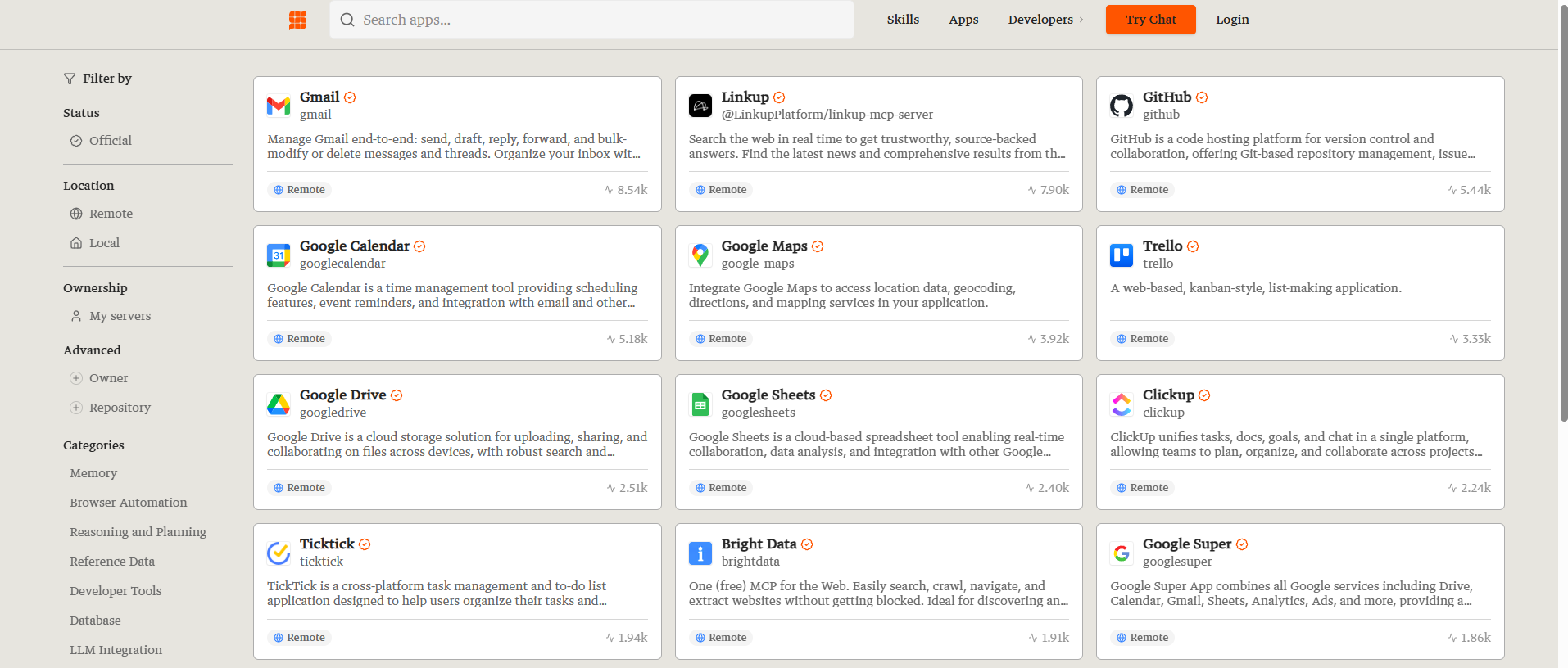The image size is (1568, 668).
Task: Select the Reference Data category filter
Action: click(x=112, y=562)
